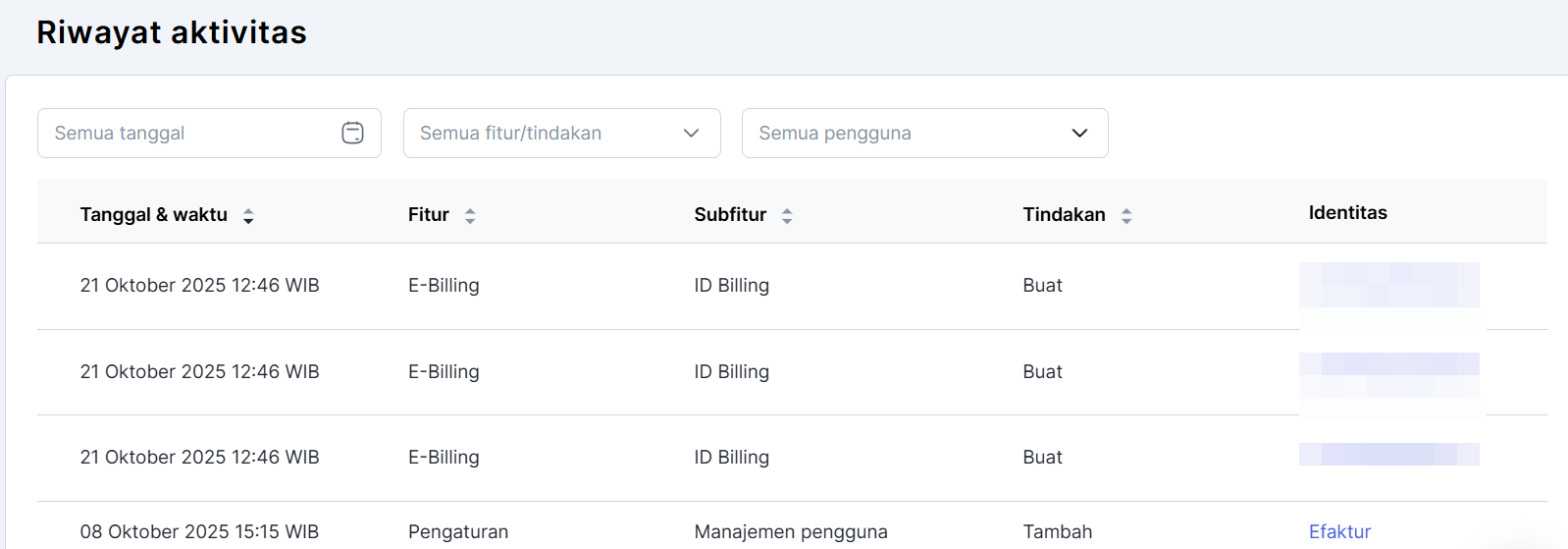The width and height of the screenshot is (1568, 549).
Task: Select the Manajemen pengguna subfitur cell
Action: 790,531
